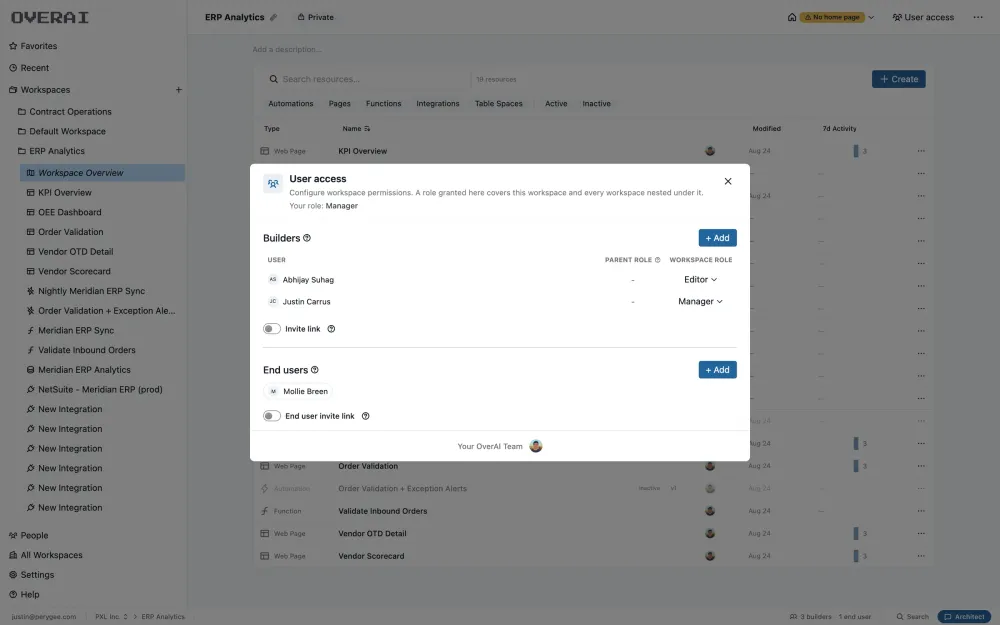Screen dimensions: 1000x625
Task: Open more options for Order Validation row
Action: [x=921, y=466]
